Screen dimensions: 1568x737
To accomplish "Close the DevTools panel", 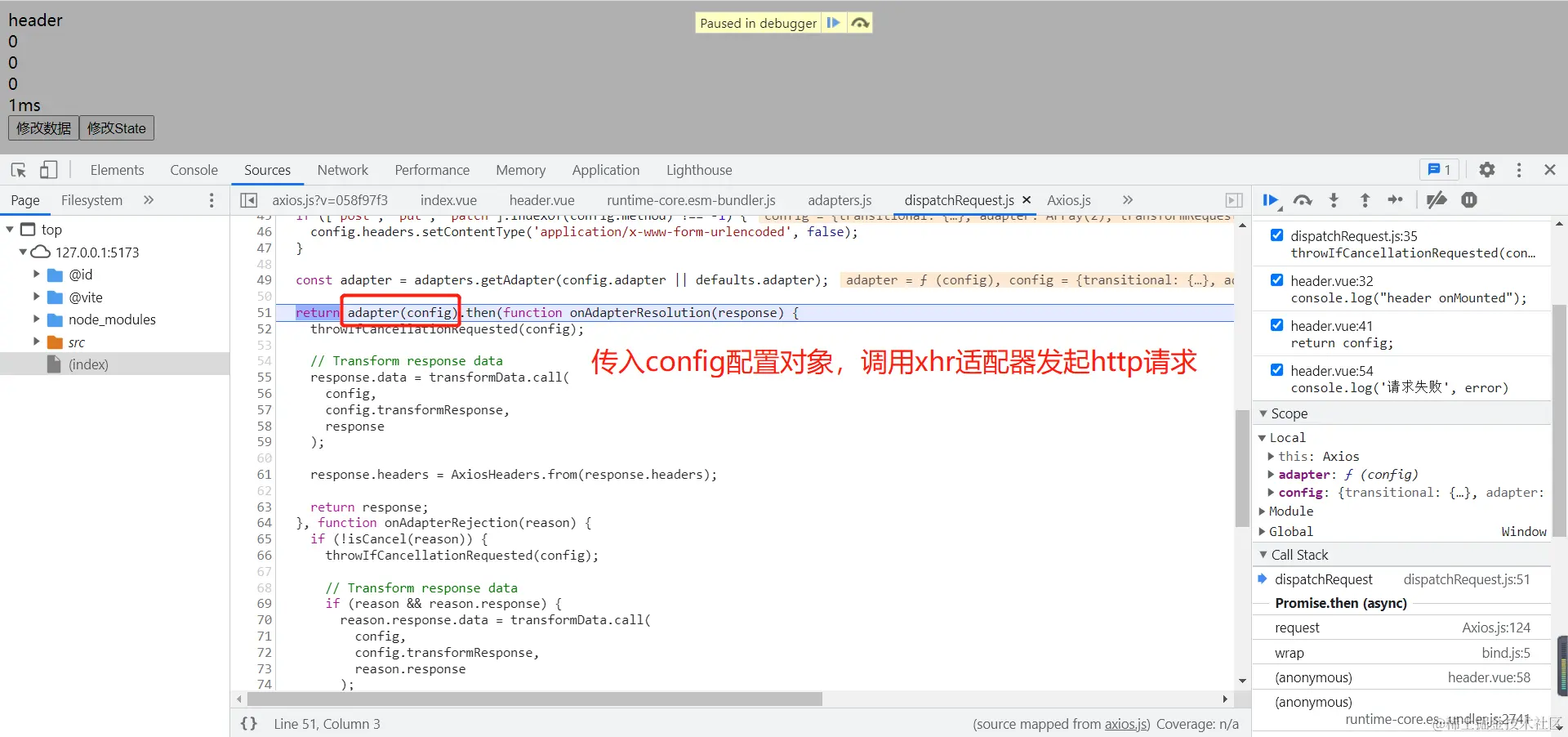I will coord(1550,170).
